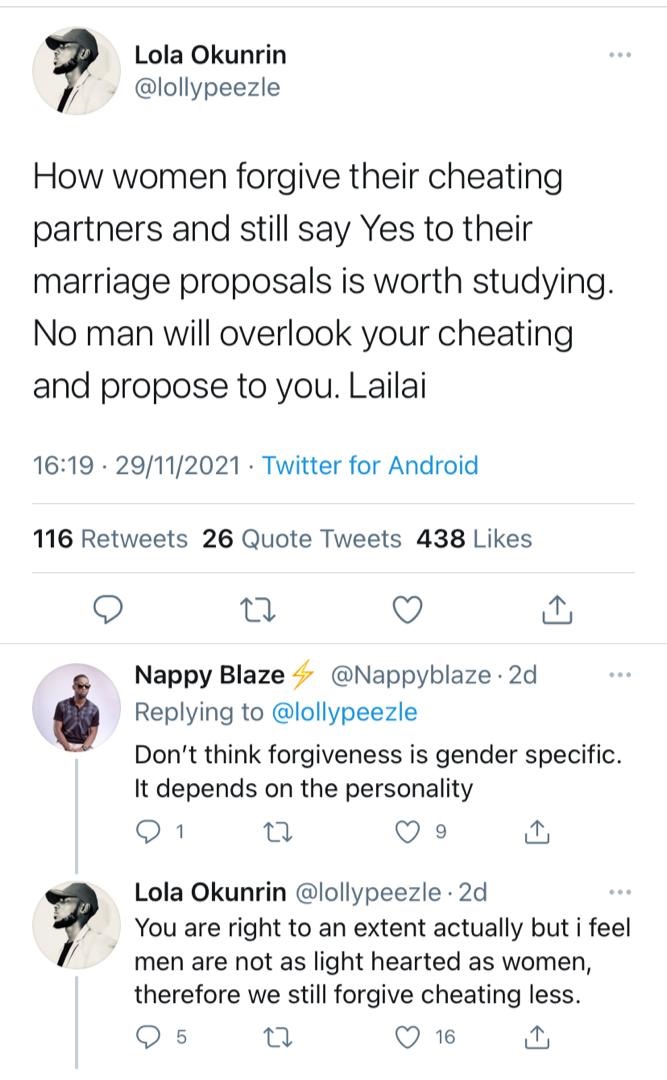View the 438 Likes list

(474, 539)
